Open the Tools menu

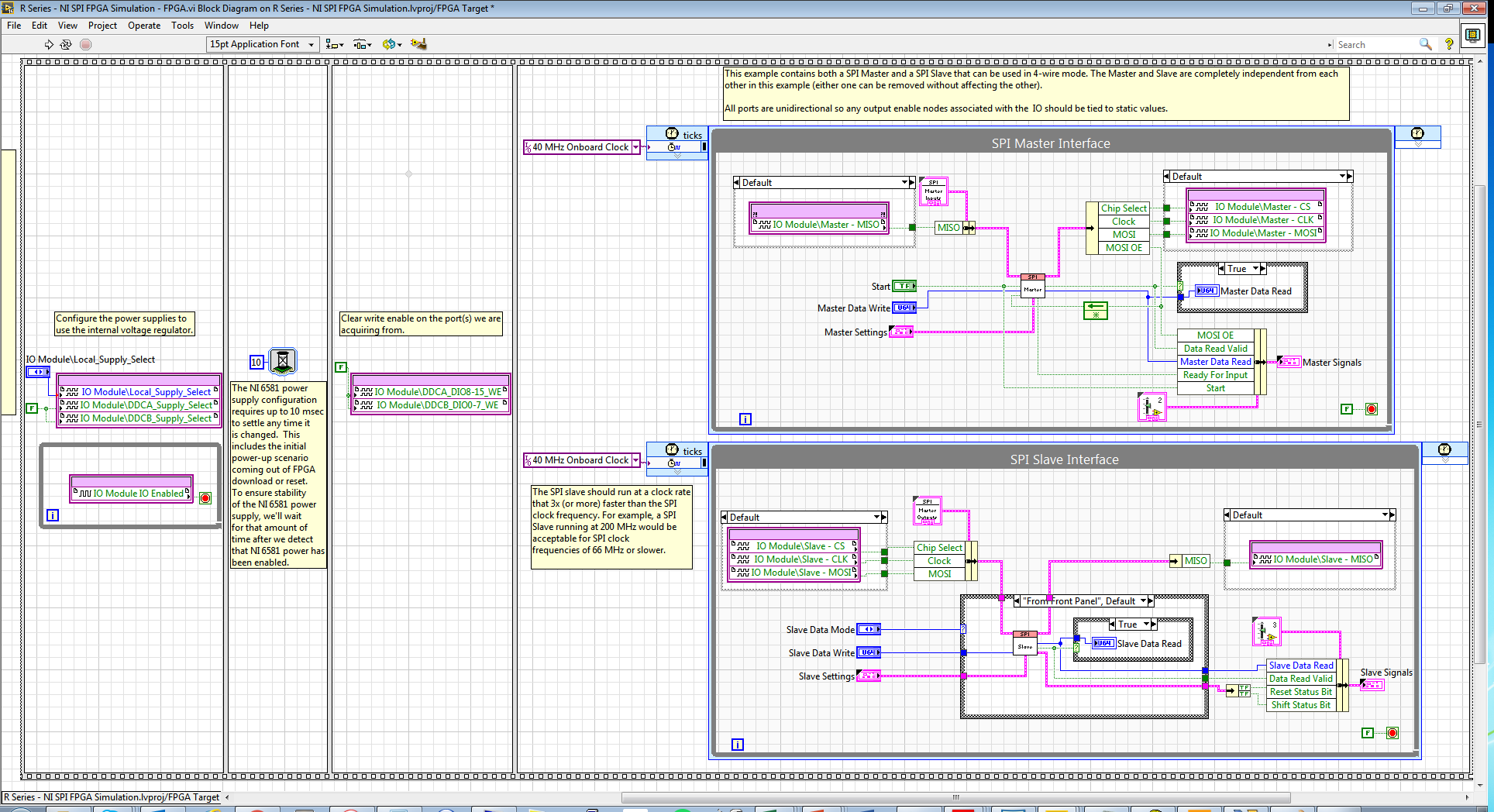pos(183,26)
